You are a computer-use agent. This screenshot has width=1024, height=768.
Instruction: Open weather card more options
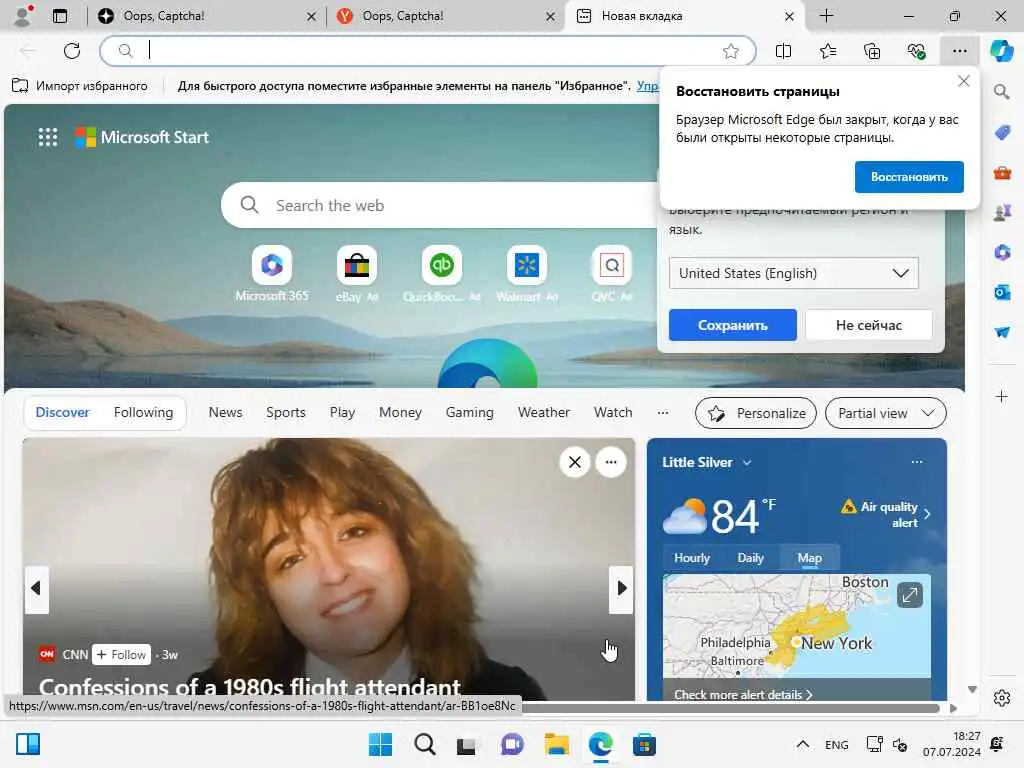click(x=917, y=462)
